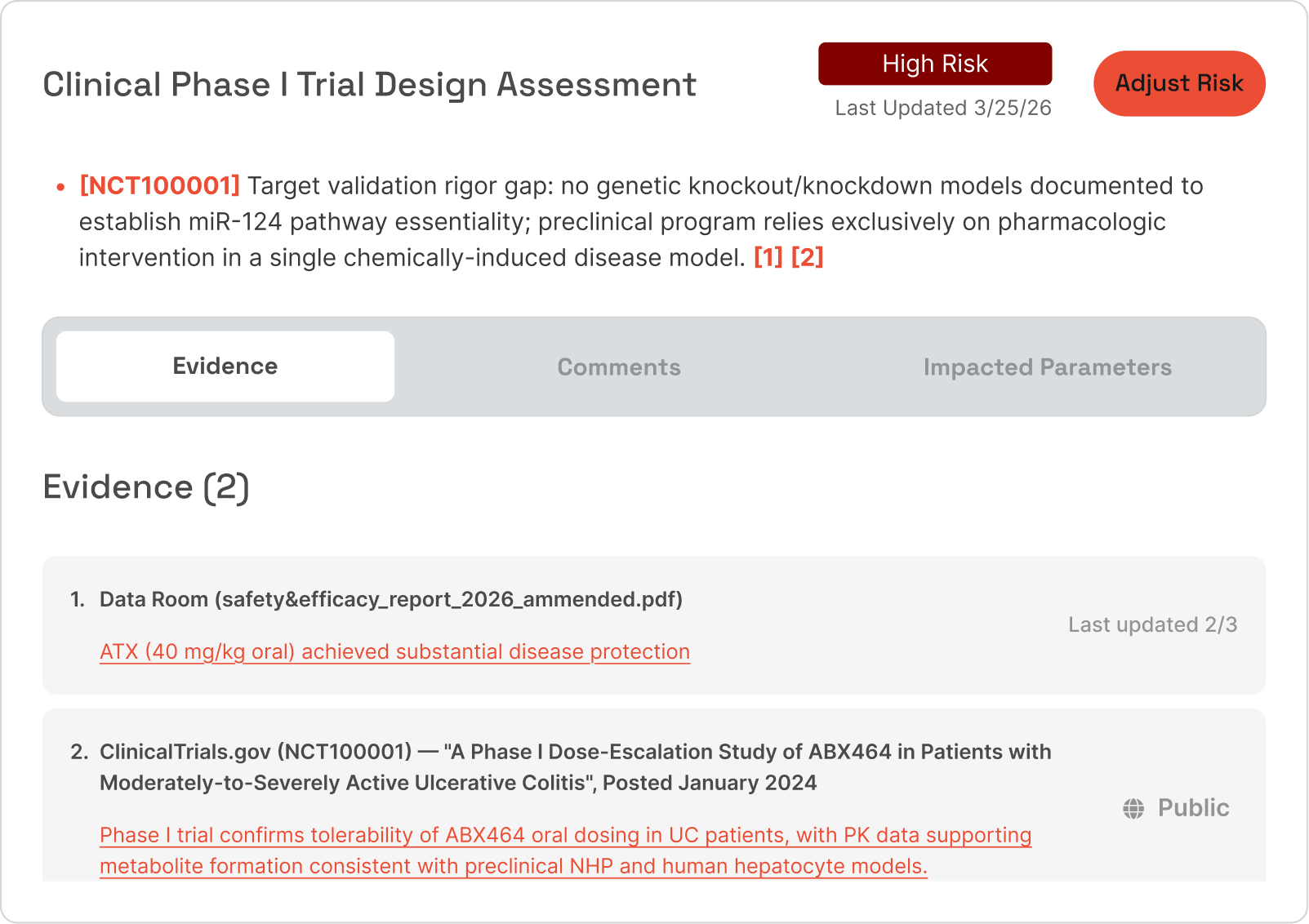This screenshot has width=1309, height=924.
Task: Click the Public globe icon on evidence item 2
Action: 1134,808
